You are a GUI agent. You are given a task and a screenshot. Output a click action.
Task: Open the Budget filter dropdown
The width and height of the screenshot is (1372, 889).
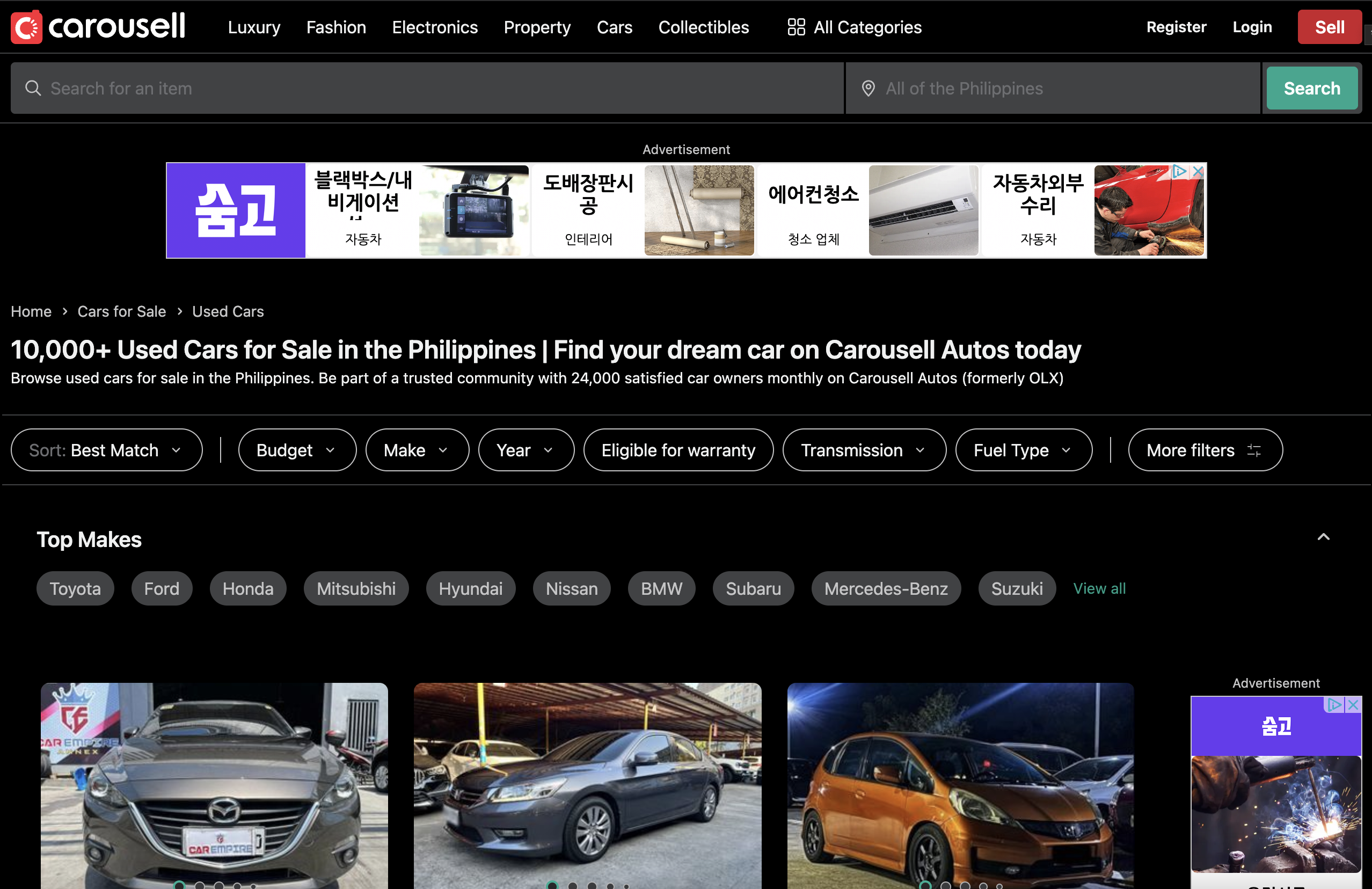tap(297, 450)
